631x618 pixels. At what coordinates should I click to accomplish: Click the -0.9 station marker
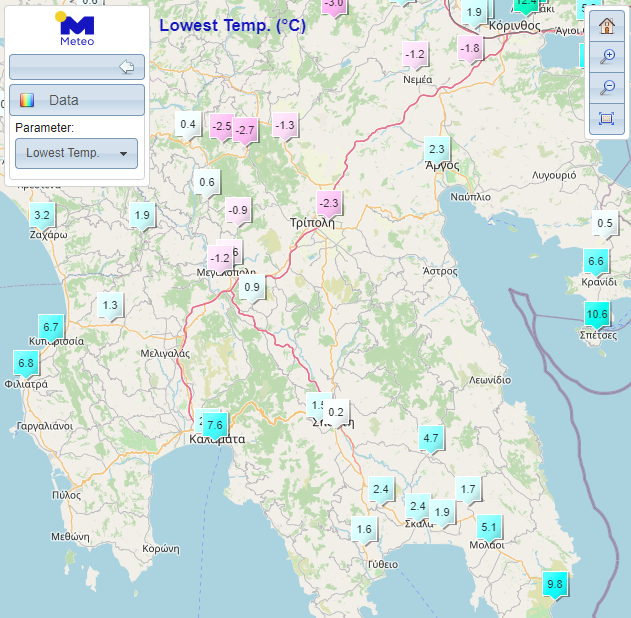pyautogui.click(x=238, y=212)
